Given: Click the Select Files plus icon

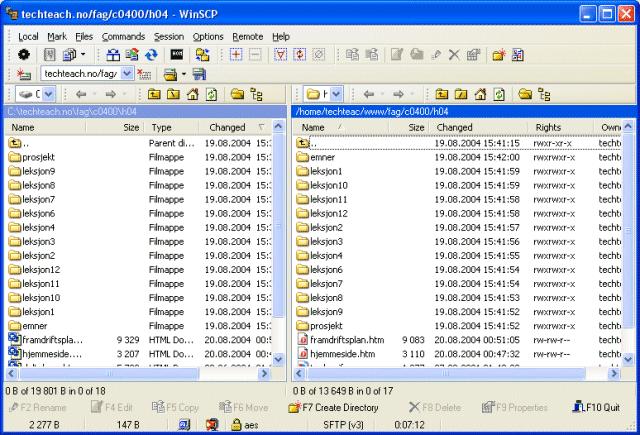Looking at the screenshot, I should (x=236, y=55).
